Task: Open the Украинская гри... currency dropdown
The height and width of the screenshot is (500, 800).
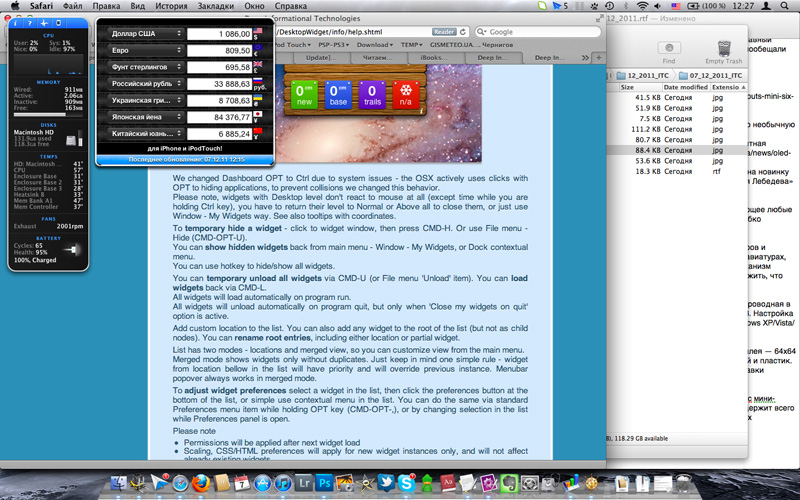Action: [146, 101]
